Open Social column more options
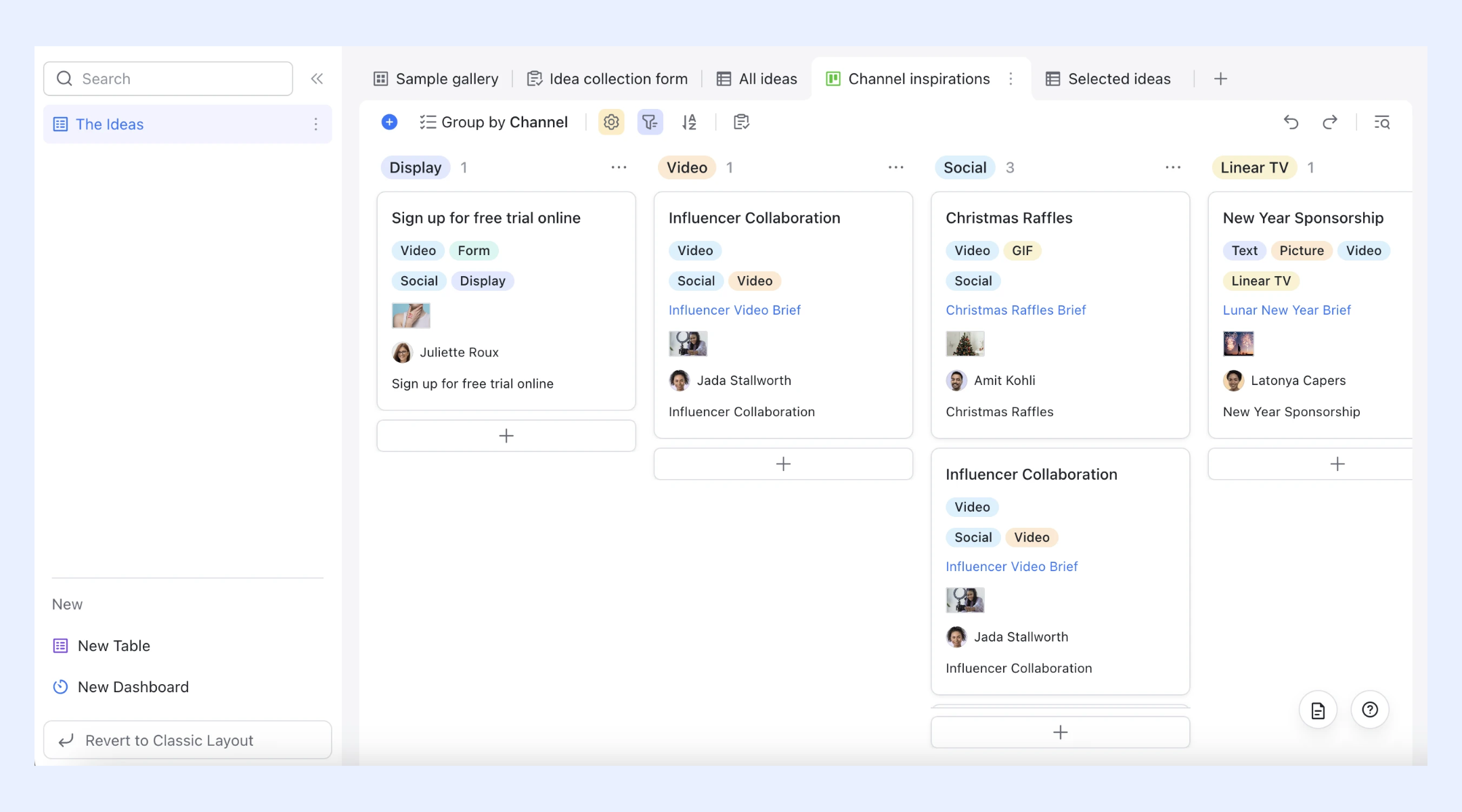Image resolution: width=1462 pixels, height=812 pixels. coord(1173,167)
